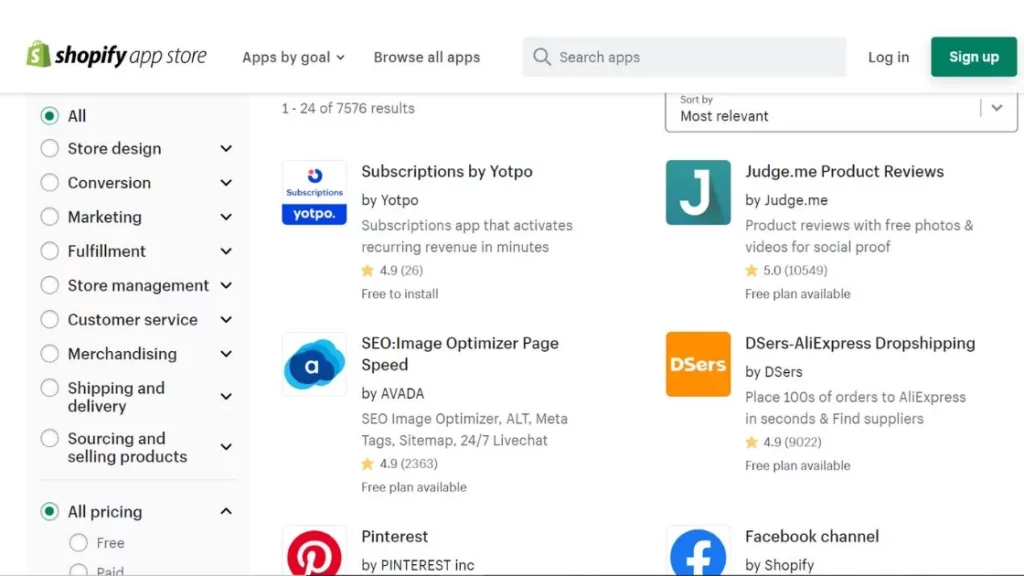Screen dimensions: 1024x576
Task: Expand the Store design subcategories chevron
Action: point(226,148)
